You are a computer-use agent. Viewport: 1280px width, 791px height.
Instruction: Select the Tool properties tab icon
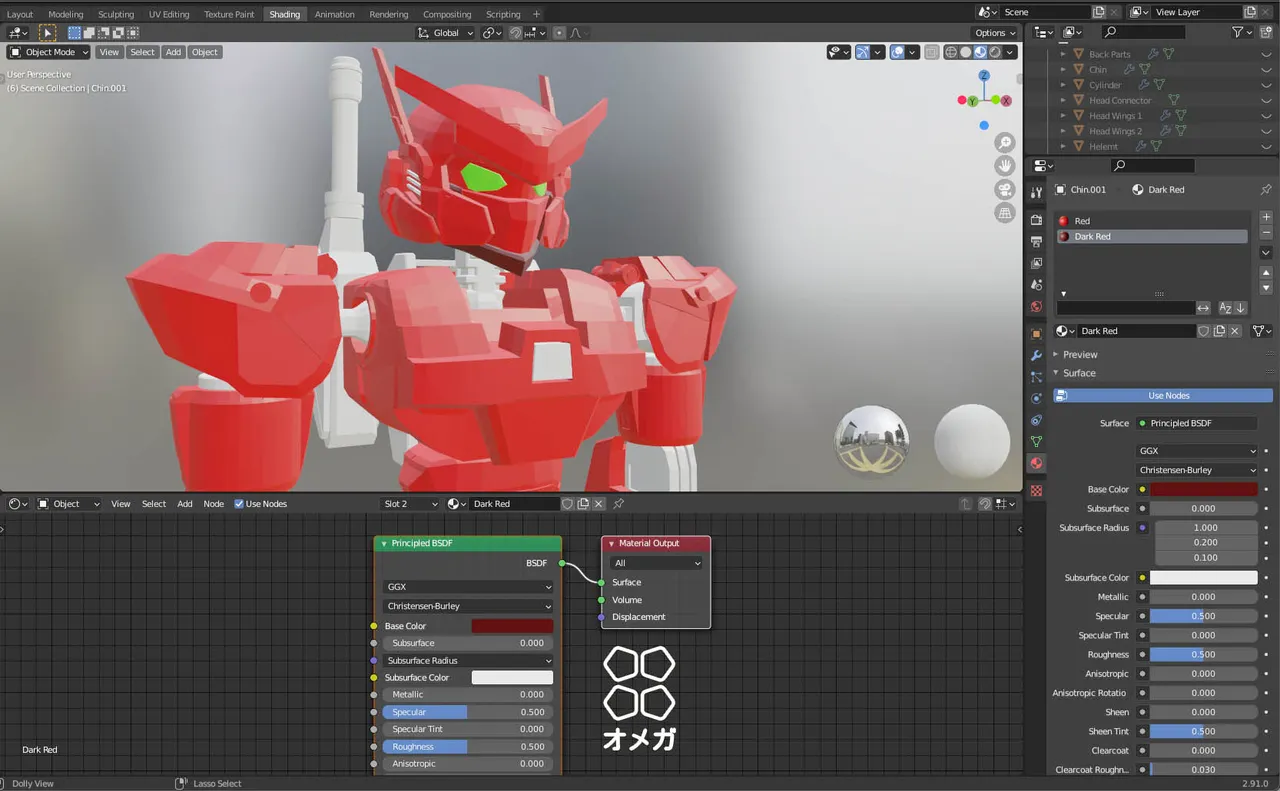pos(1036,192)
